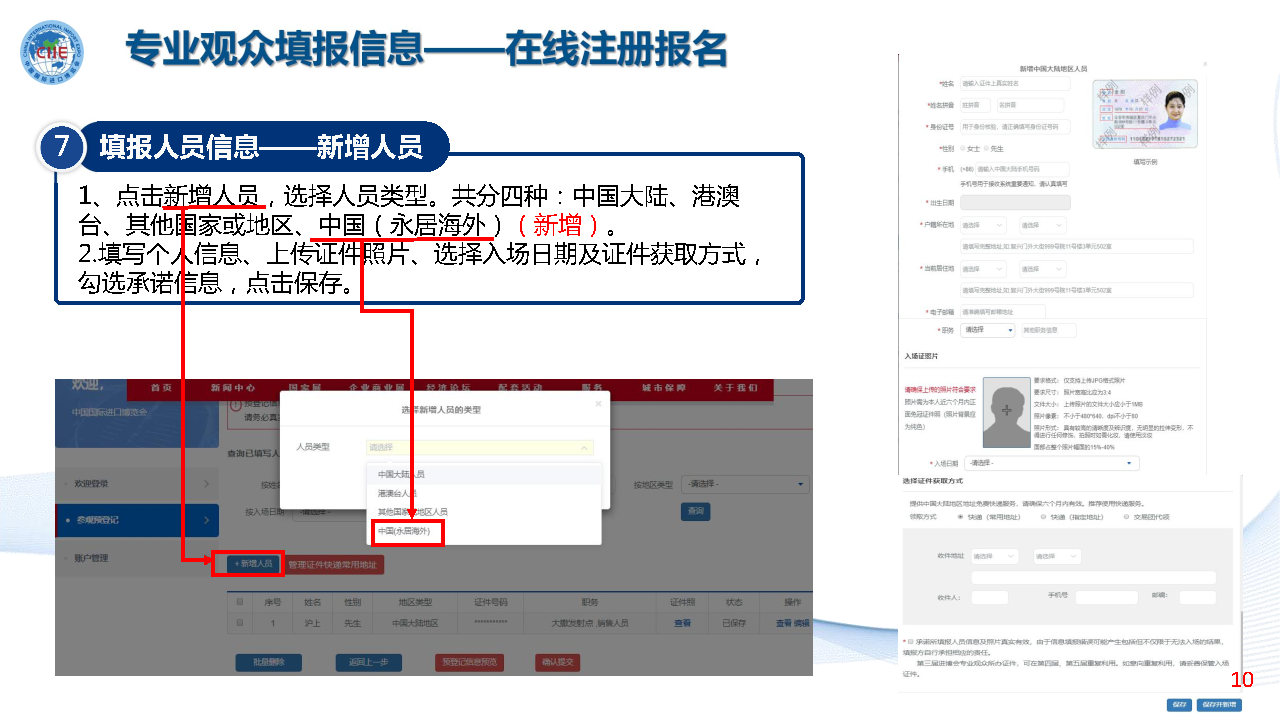Open second 收件地址 dropdown
Screen dimensions: 1280x720
(x=1057, y=556)
